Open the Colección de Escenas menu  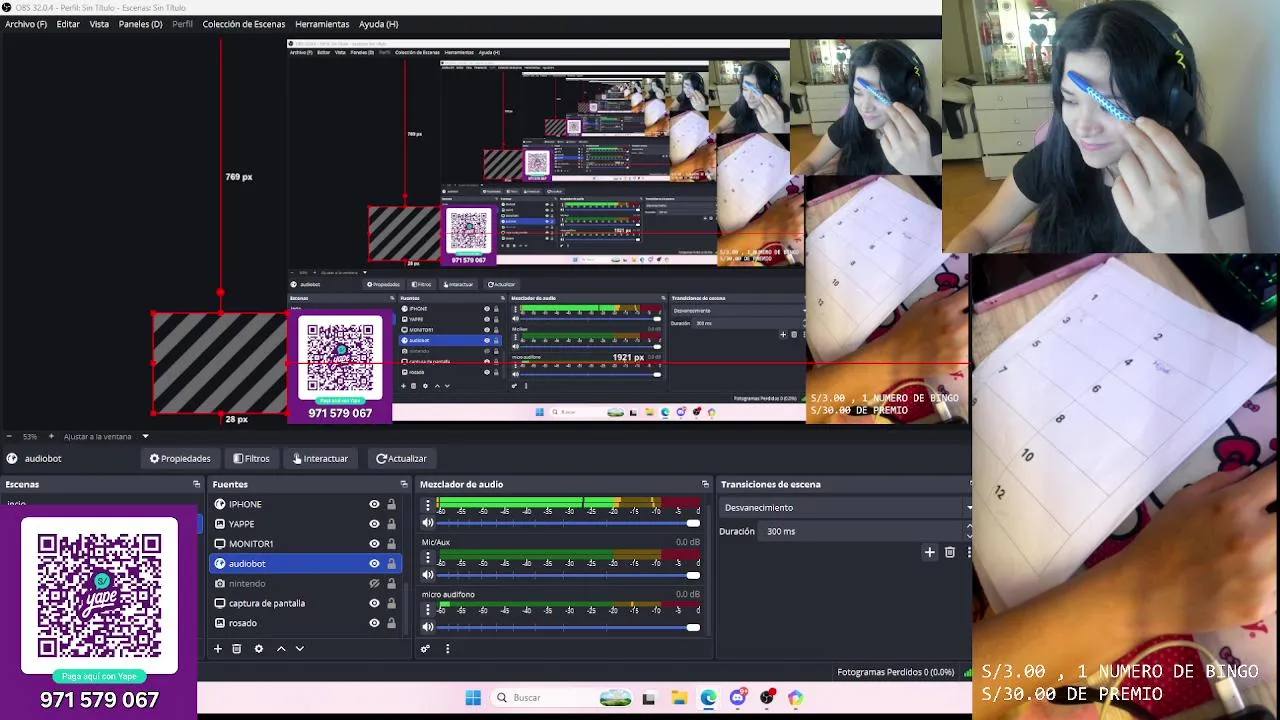tap(244, 24)
